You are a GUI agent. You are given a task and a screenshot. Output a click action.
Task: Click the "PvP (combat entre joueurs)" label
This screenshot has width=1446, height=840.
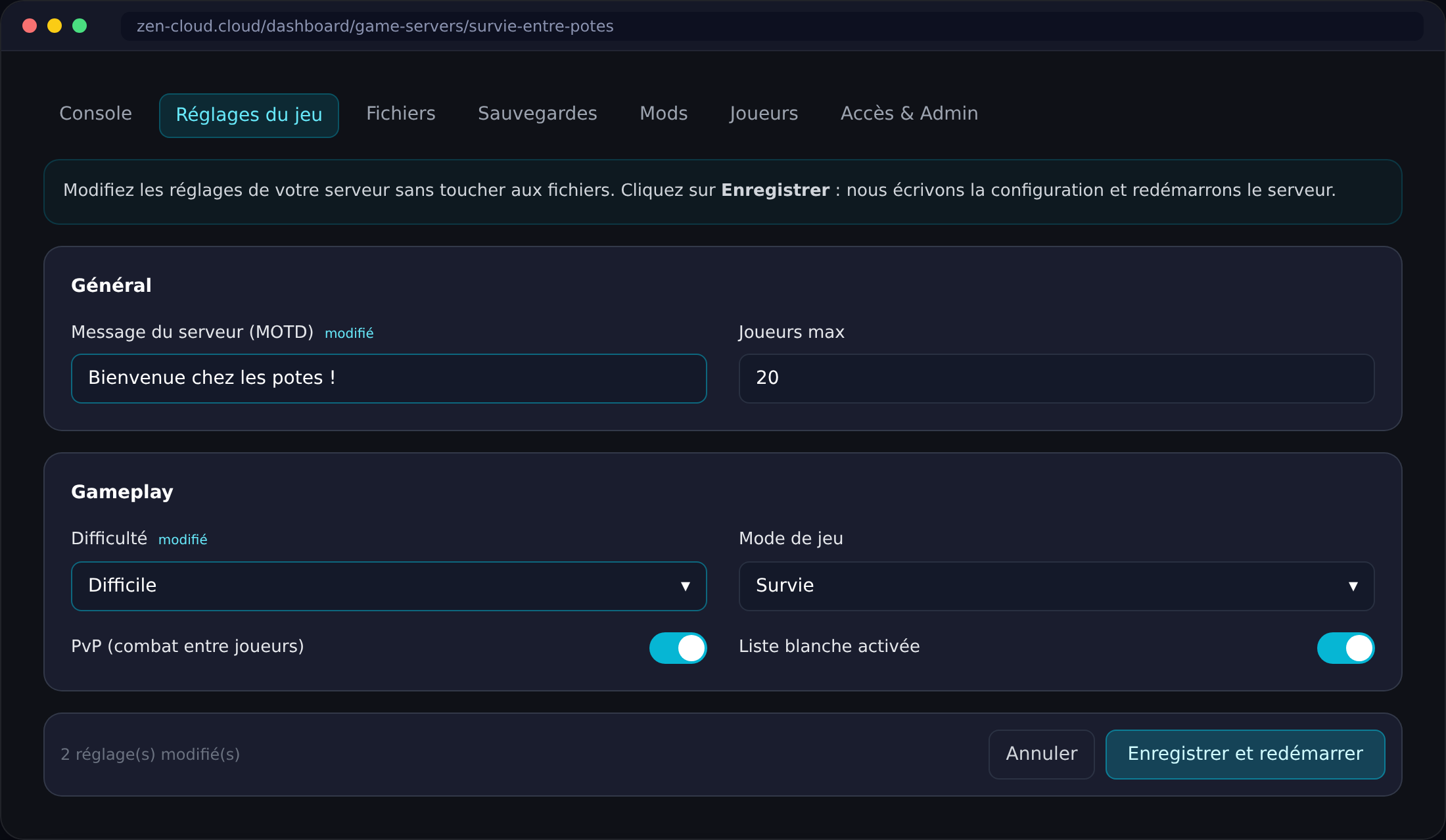[x=187, y=646]
